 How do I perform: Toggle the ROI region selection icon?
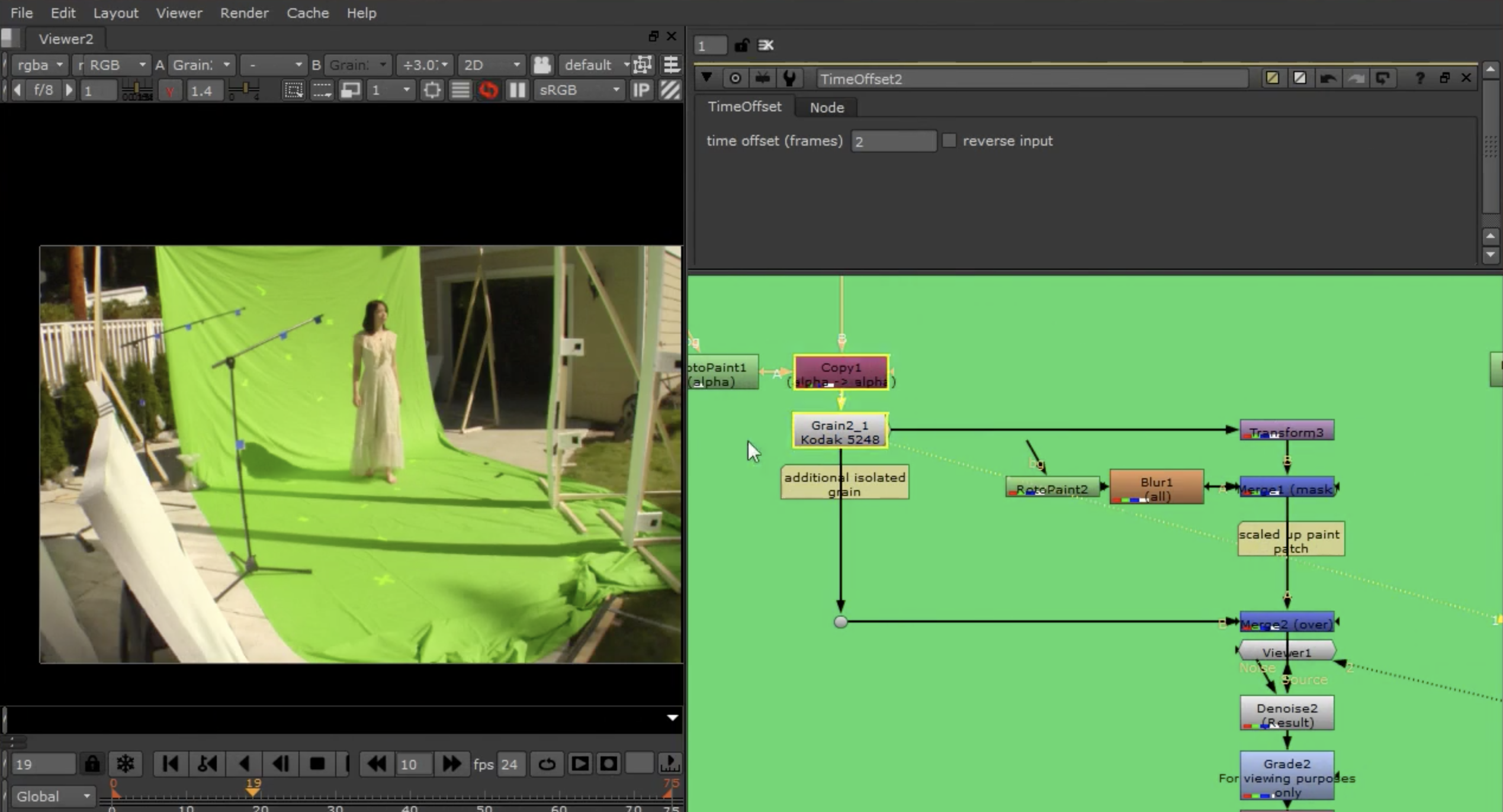pyautogui.click(x=293, y=91)
